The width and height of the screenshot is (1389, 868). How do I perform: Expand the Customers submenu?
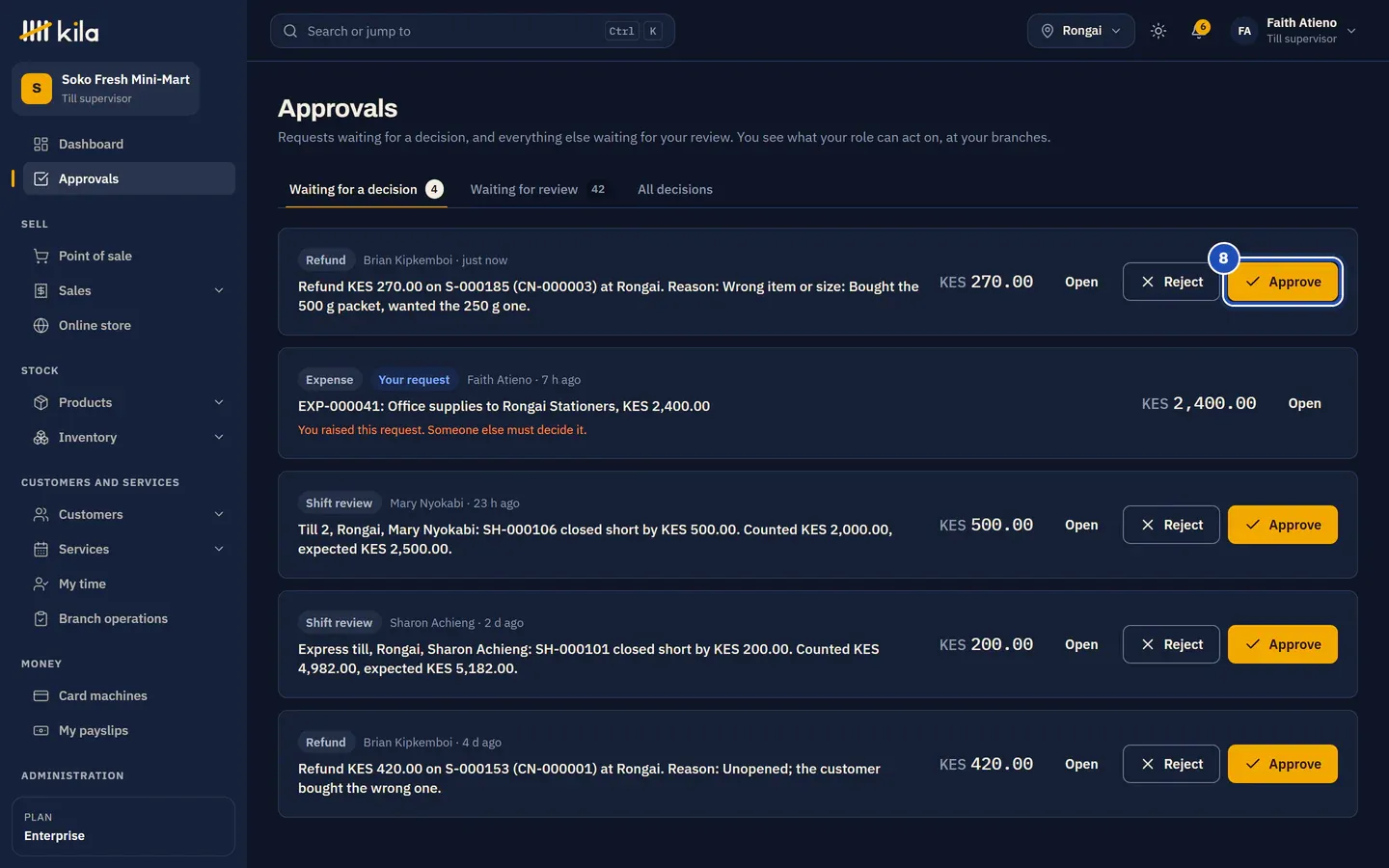(219, 514)
